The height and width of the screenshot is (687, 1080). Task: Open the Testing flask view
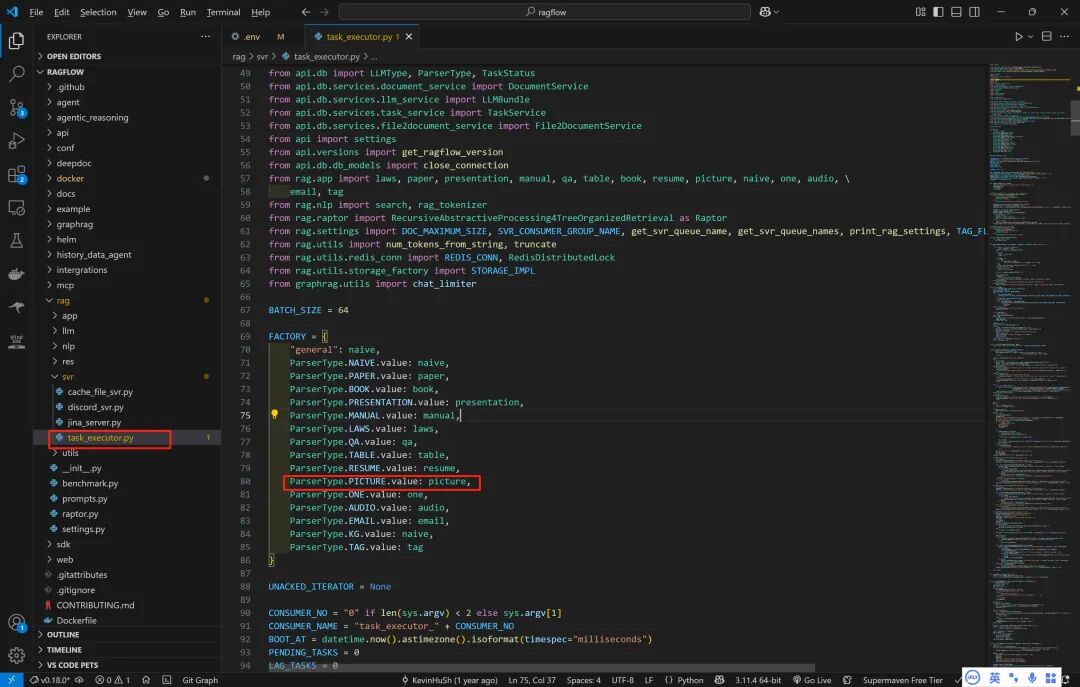tap(17, 240)
